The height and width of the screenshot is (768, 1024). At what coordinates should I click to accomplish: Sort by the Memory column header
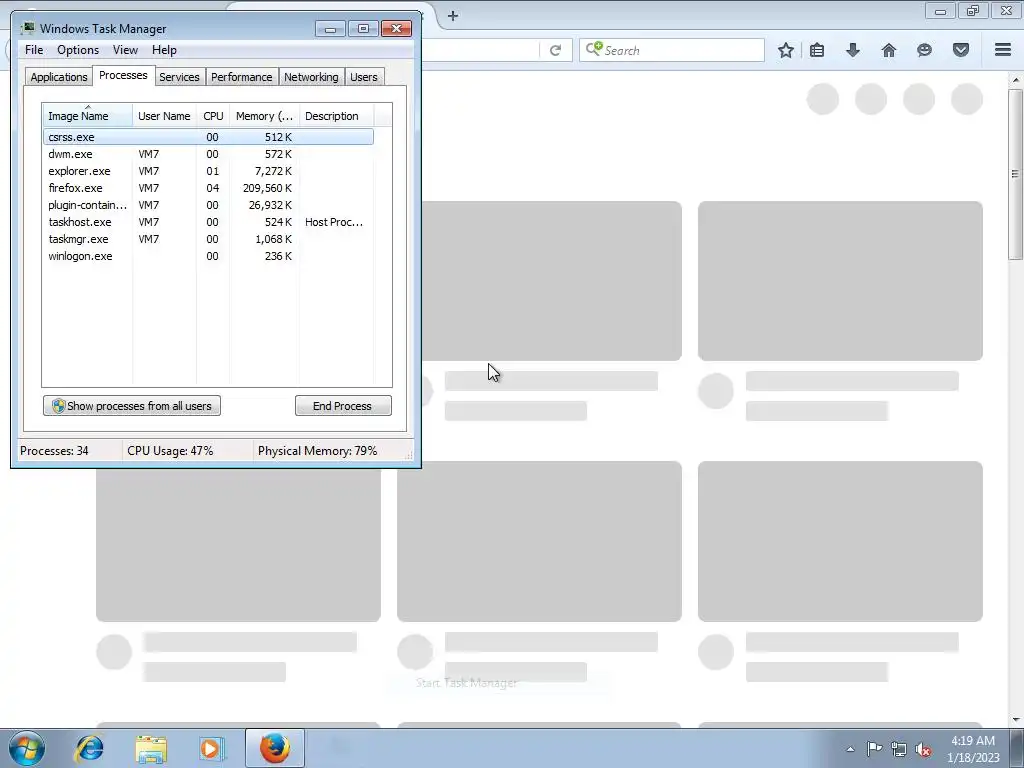[264, 116]
